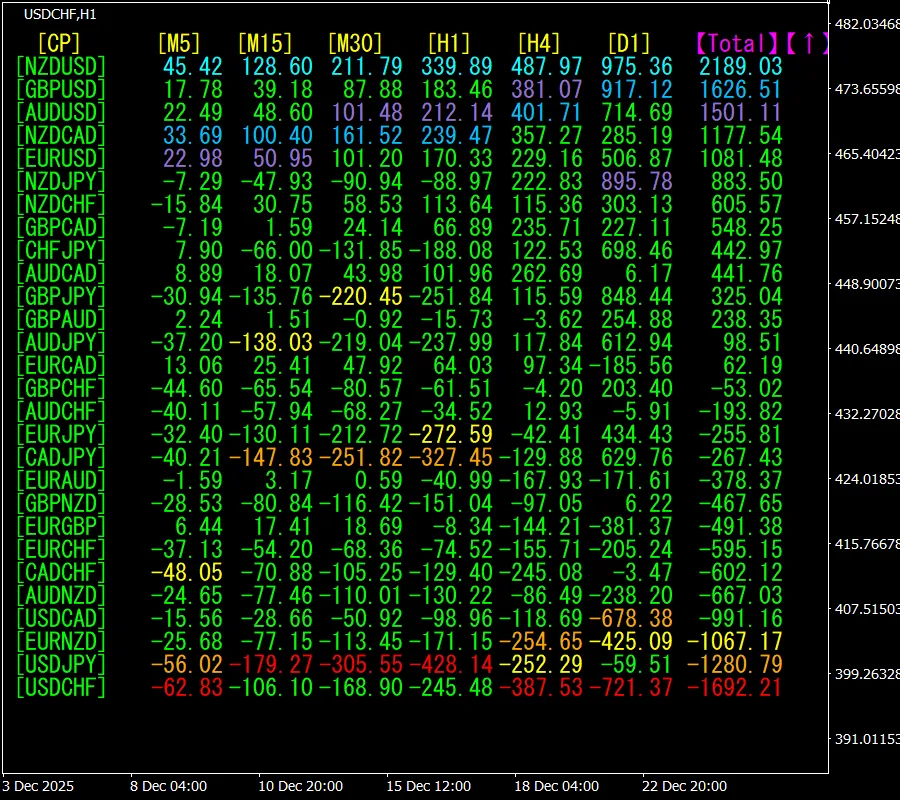Click the magenta Total column header
900x800 pixels.
coord(737,43)
